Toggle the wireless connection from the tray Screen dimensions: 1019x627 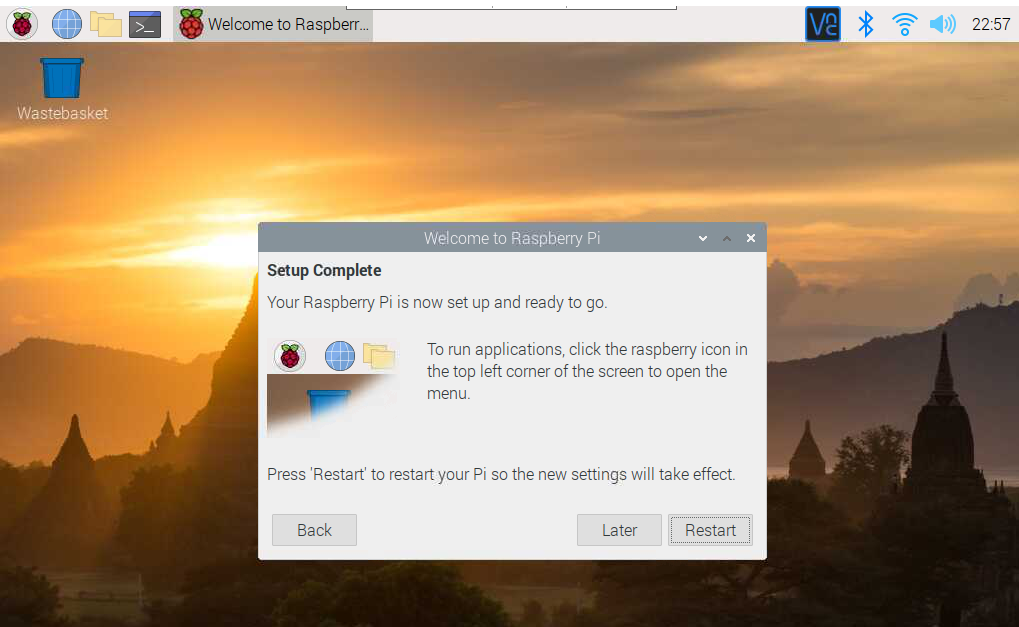tap(903, 23)
